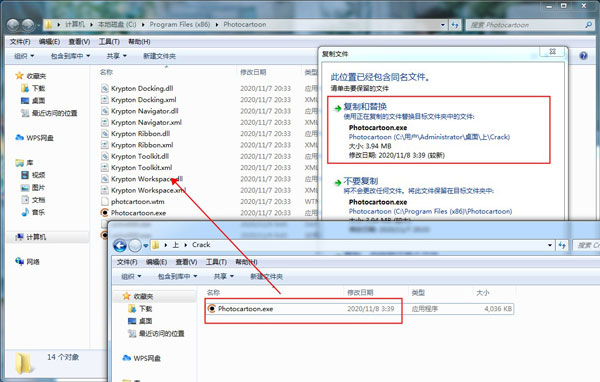Image resolution: width=600 pixels, height=382 pixels.
Task: Open WPS网盘 in Photocartoon window sidebar
Action: pyautogui.click(x=34, y=138)
